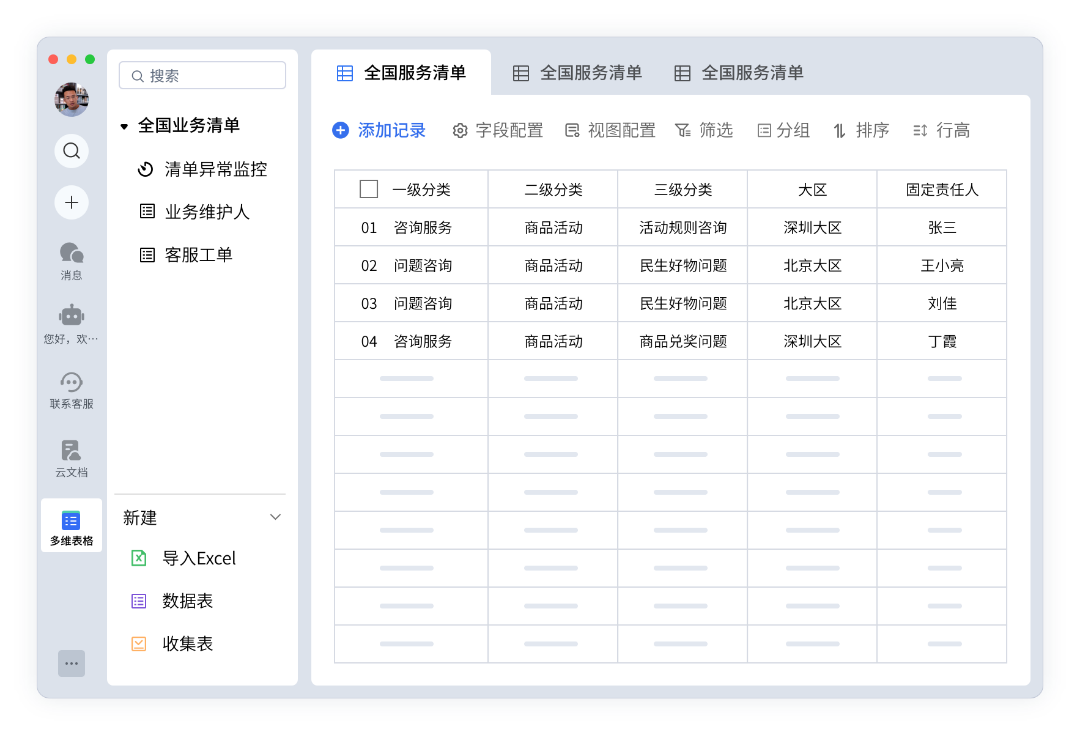
Task: Collapse the 新建 section chevron
Action: coord(276,517)
